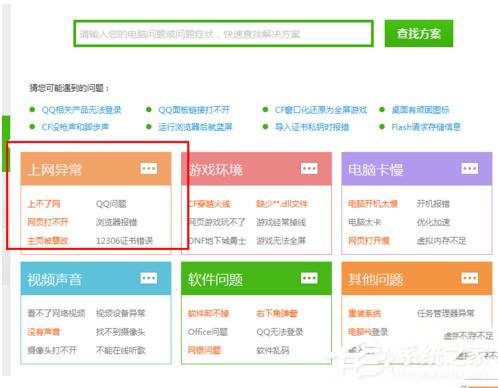The height and width of the screenshot is (388, 498).
Task: Choose the 不能在线听歌 problem
Action: coord(121,350)
